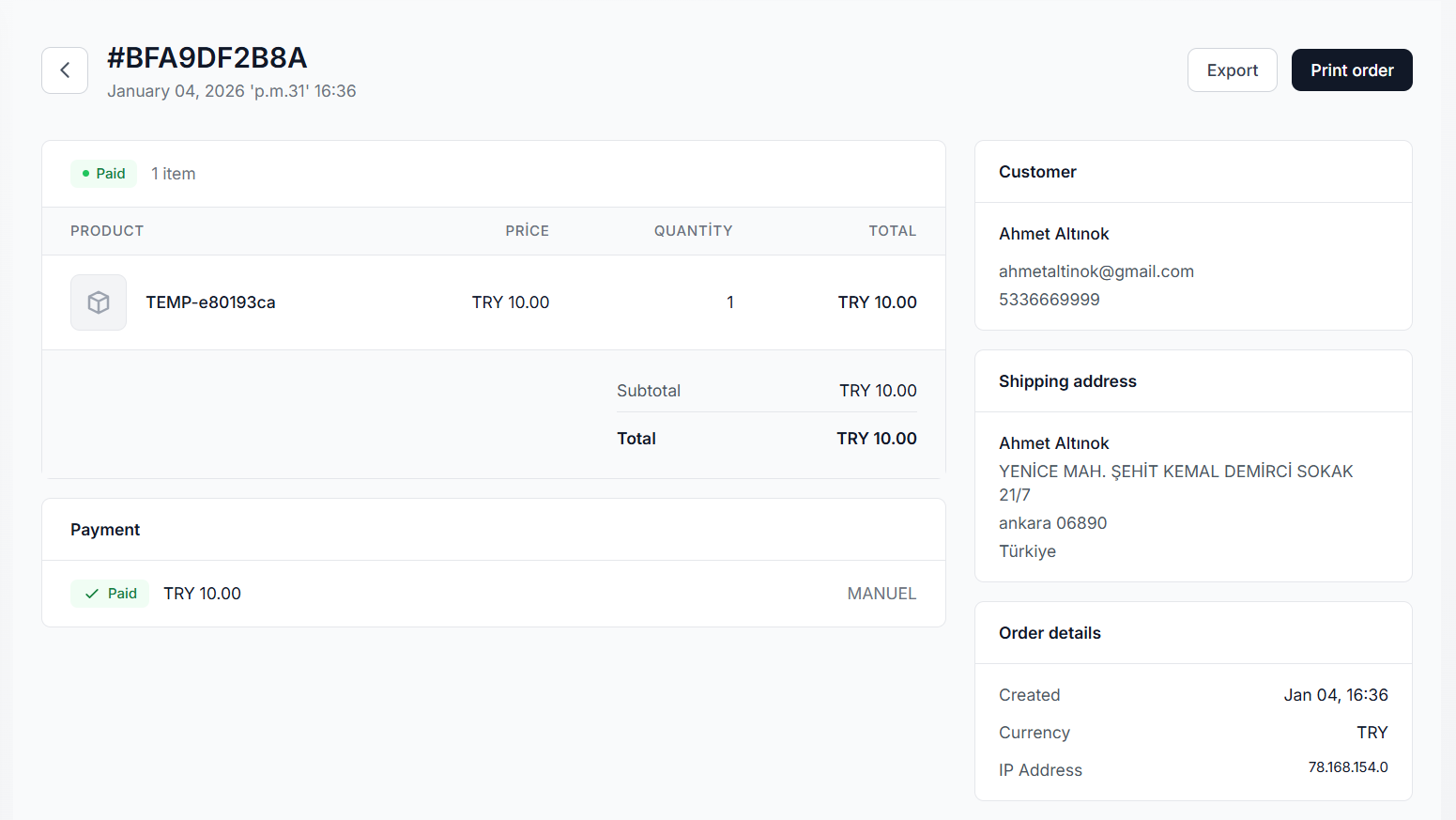The width and height of the screenshot is (1456, 820).
Task: Click the green checkmark in Payment status
Action: click(91, 593)
